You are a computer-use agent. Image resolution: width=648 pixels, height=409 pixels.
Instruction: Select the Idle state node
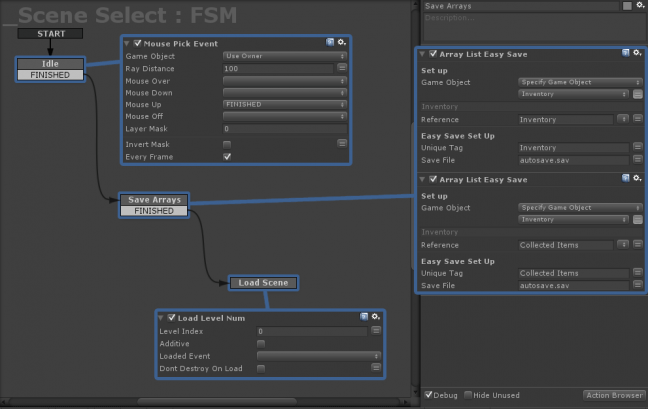(x=50, y=64)
